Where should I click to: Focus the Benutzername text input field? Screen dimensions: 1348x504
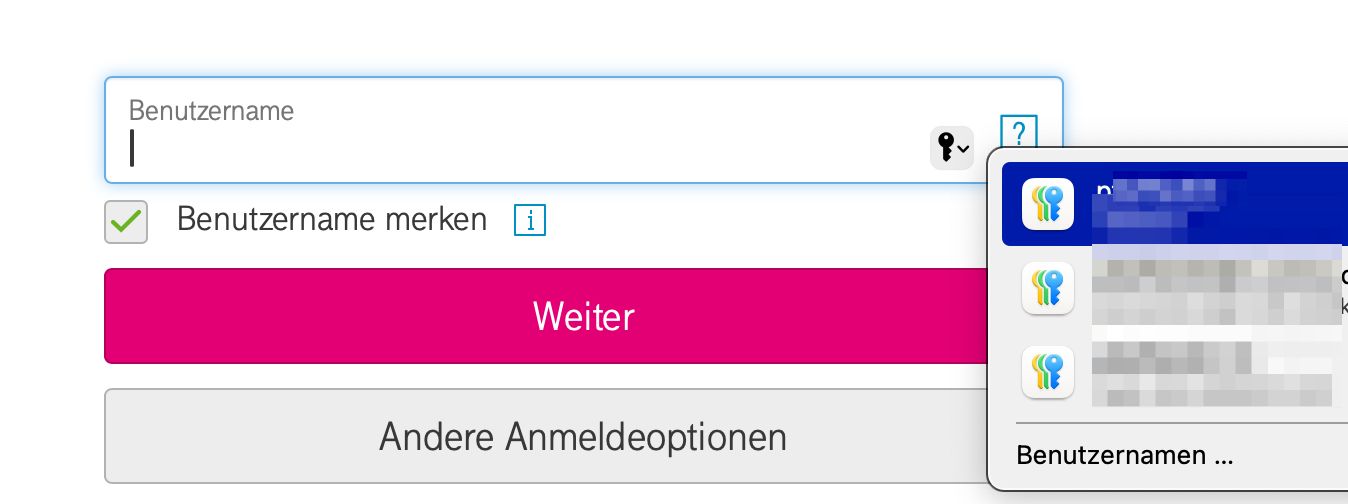(x=520, y=148)
